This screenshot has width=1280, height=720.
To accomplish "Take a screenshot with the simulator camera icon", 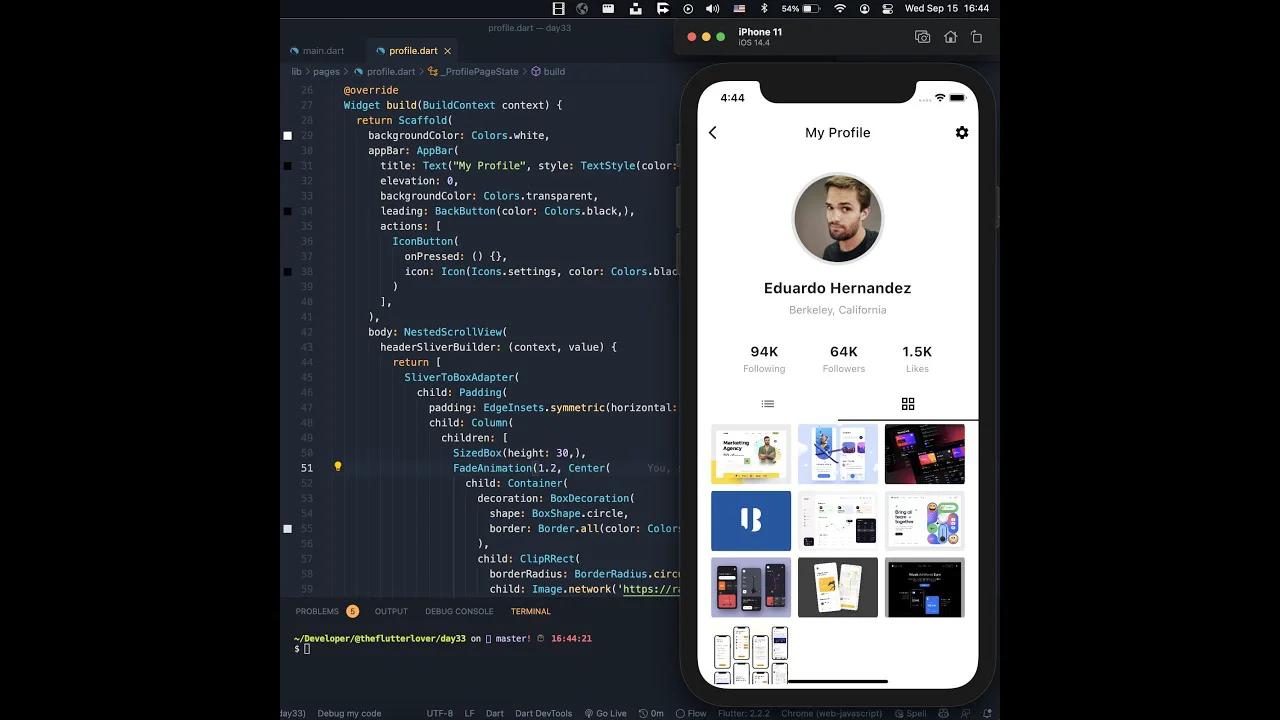I will (x=922, y=36).
